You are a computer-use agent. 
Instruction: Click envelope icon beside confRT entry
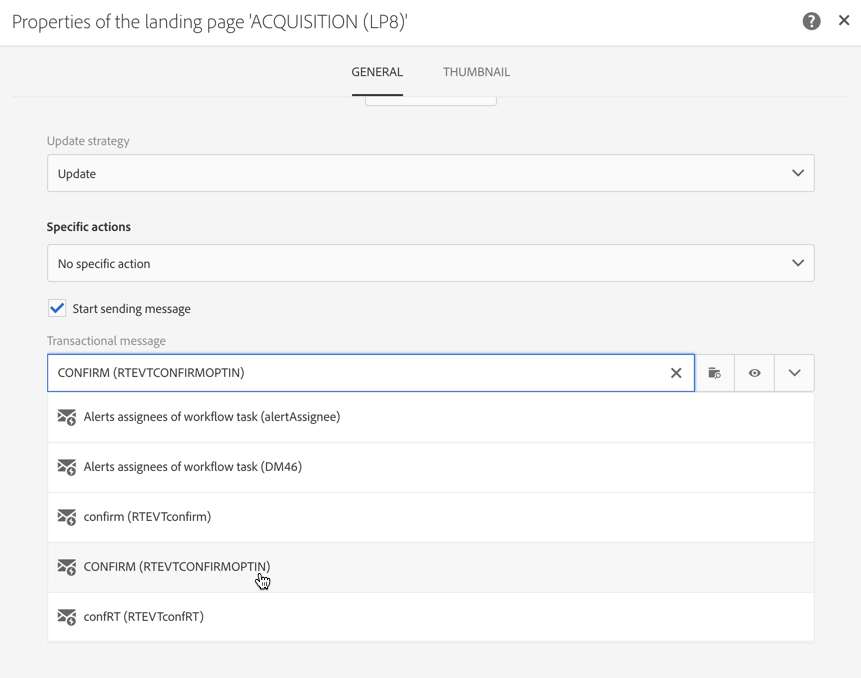67,617
